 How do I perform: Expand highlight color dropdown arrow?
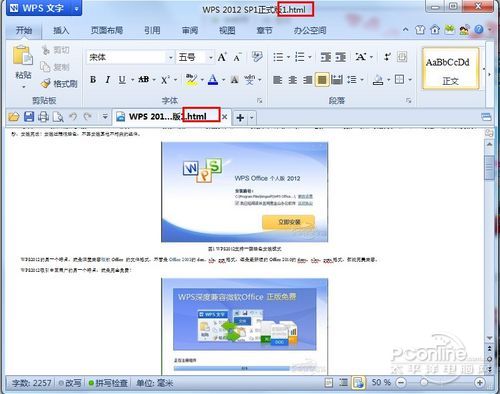tap(202, 80)
